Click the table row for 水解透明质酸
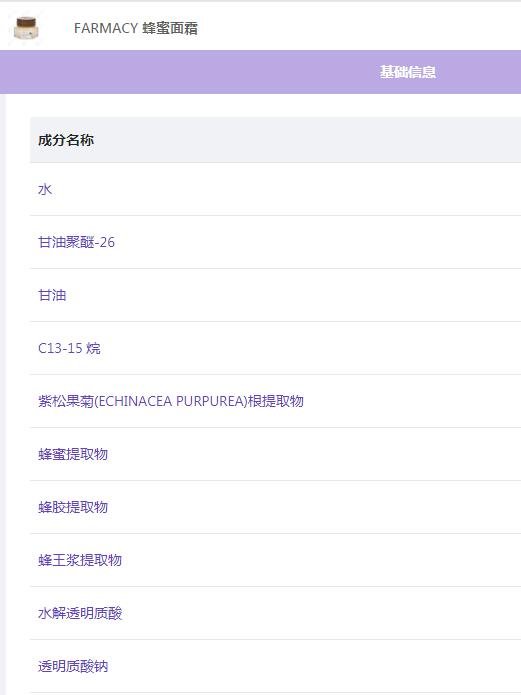This screenshot has width=521, height=695. (x=275, y=613)
